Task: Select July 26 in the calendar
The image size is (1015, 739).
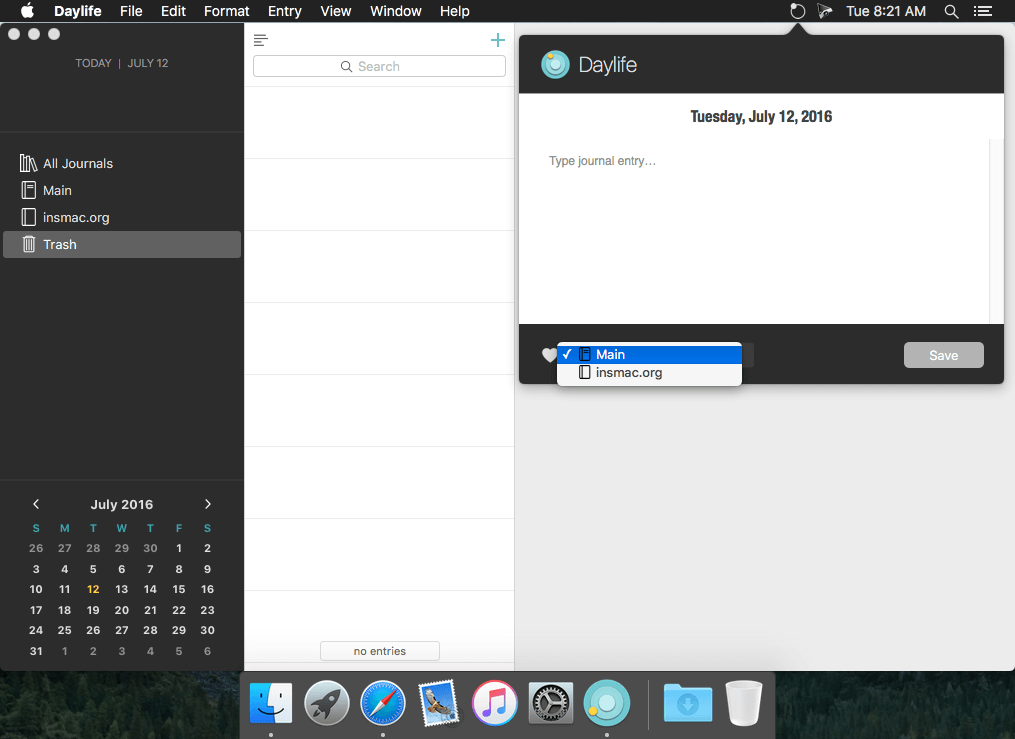Action: pos(93,630)
